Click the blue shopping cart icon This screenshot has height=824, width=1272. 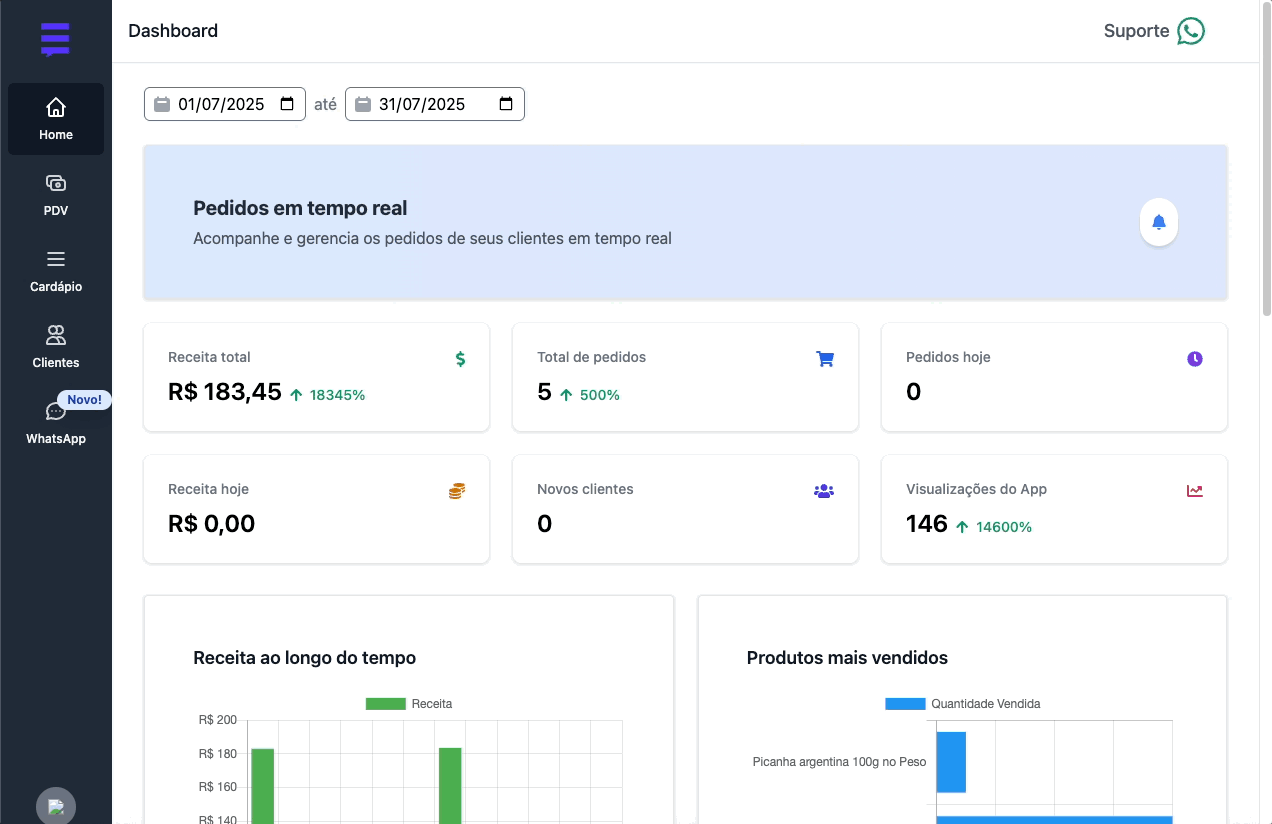[825, 359]
